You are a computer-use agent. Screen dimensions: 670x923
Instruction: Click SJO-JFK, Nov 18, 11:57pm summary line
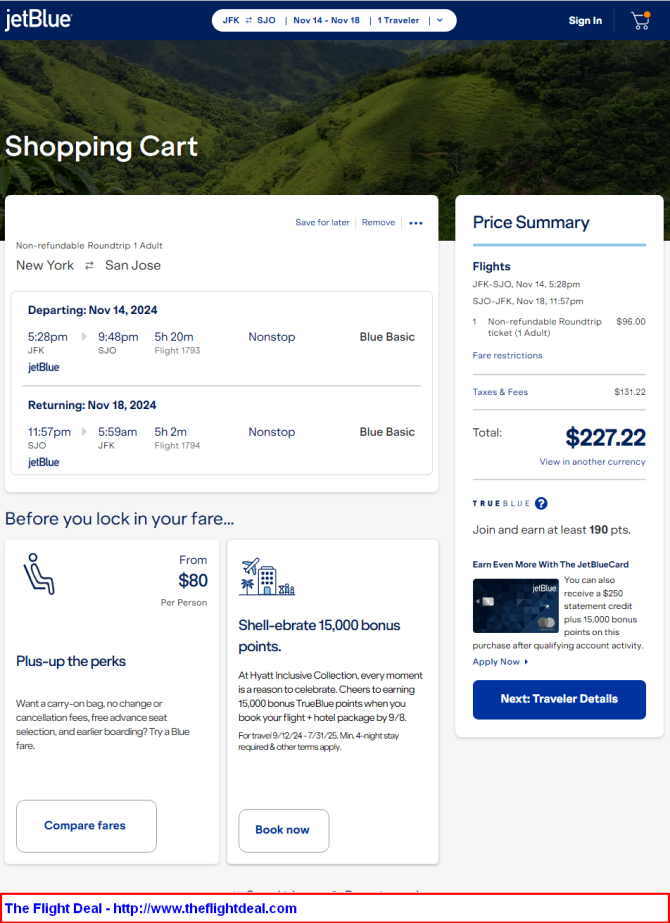coord(528,301)
